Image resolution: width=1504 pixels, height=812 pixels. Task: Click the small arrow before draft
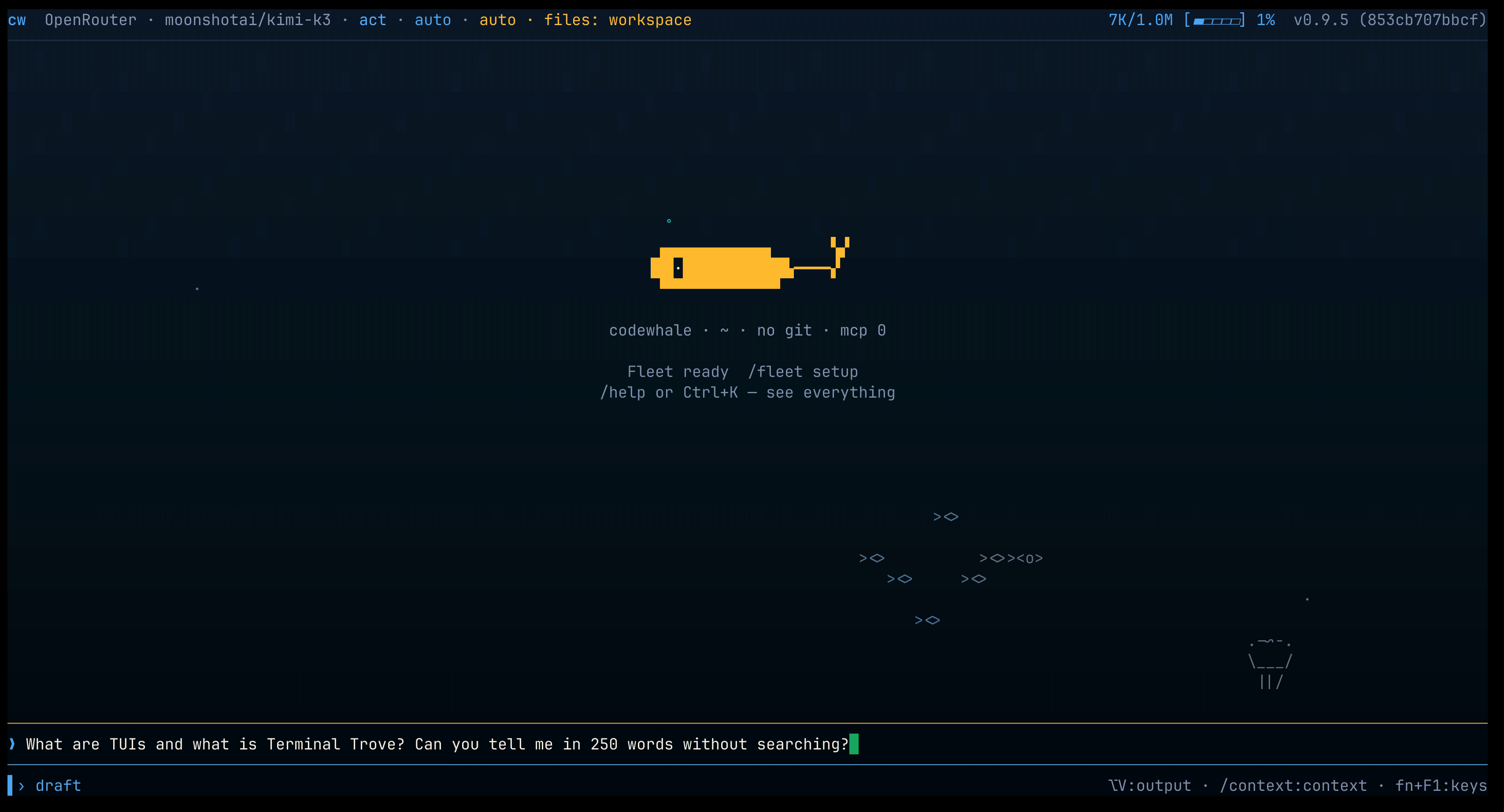pyautogui.click(x=22, y=786)
